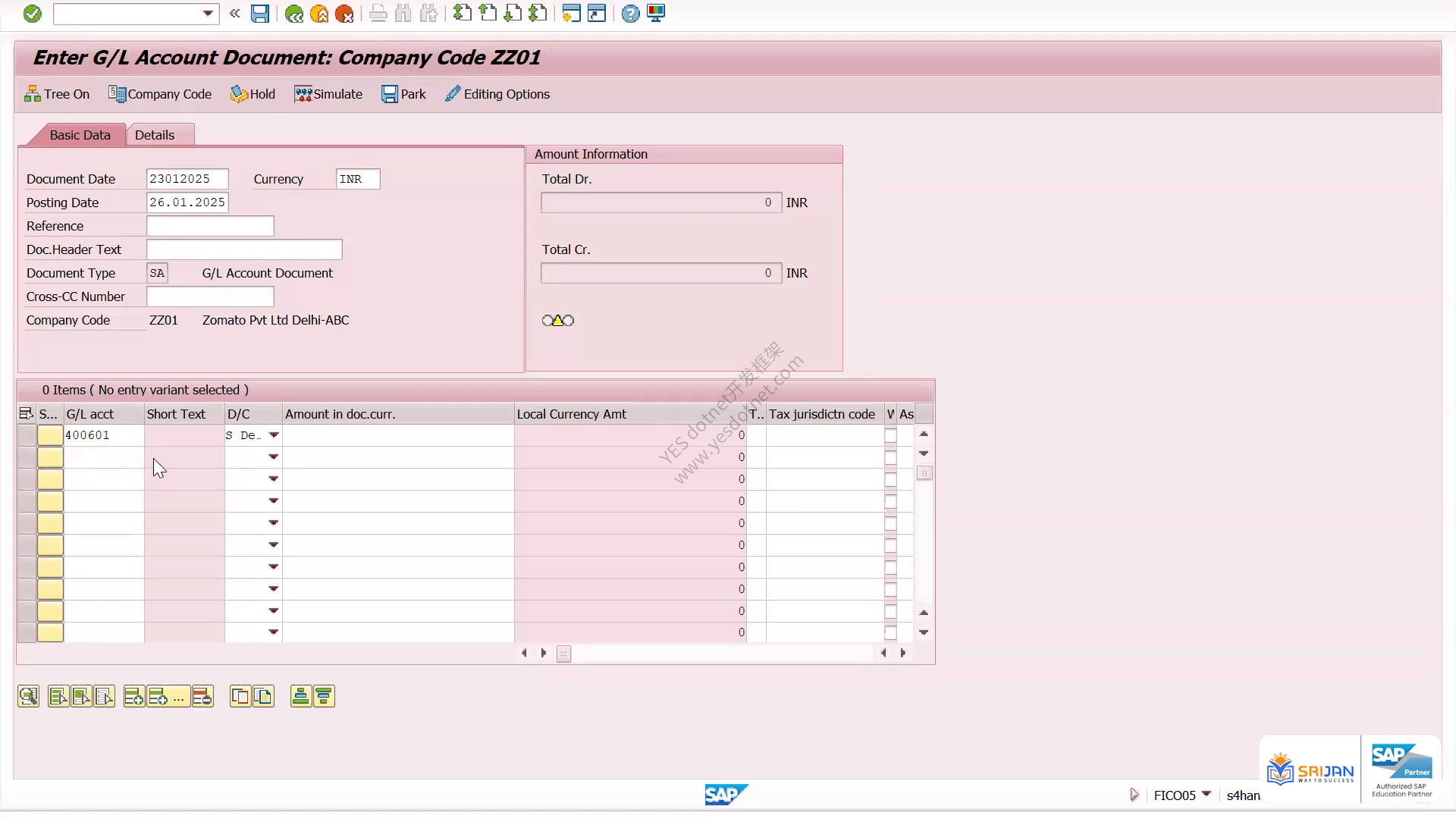Screen dimensions: 1456x819
Task: Expand the command field dropdown arrow
Action: click(x=208, y=14)
